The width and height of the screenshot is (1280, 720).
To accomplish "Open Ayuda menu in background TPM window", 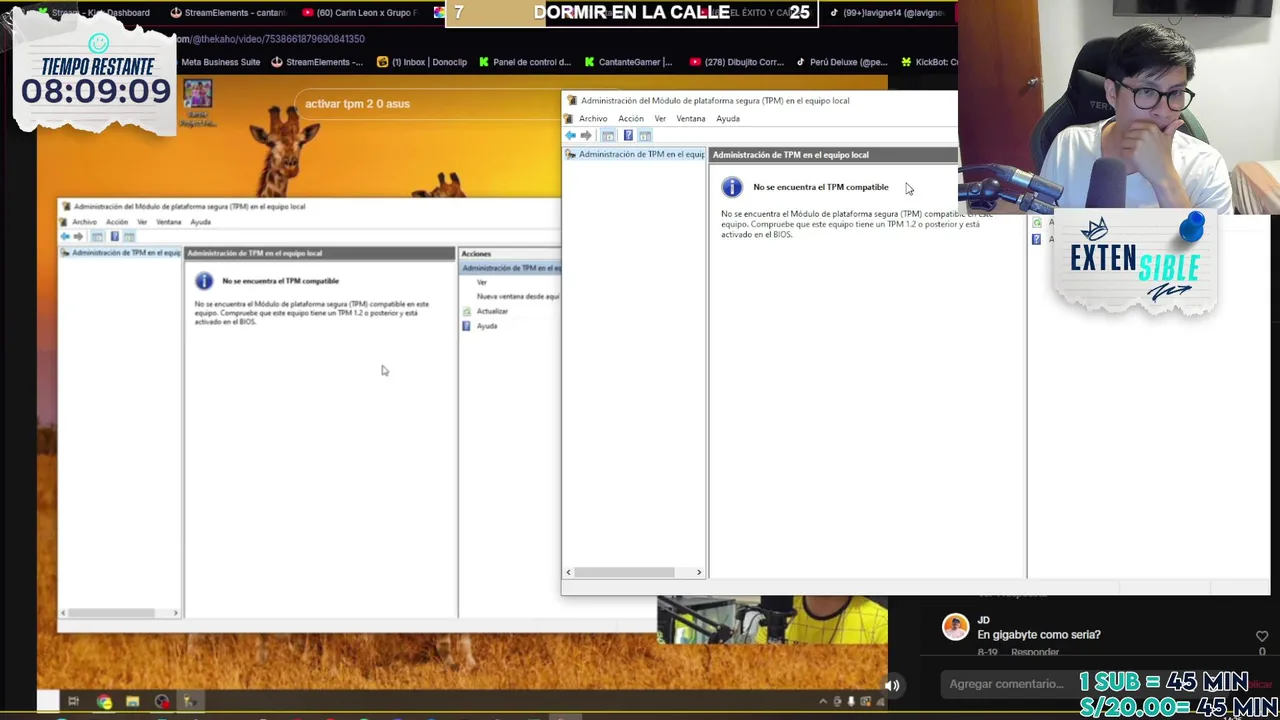I will (200, 222).
